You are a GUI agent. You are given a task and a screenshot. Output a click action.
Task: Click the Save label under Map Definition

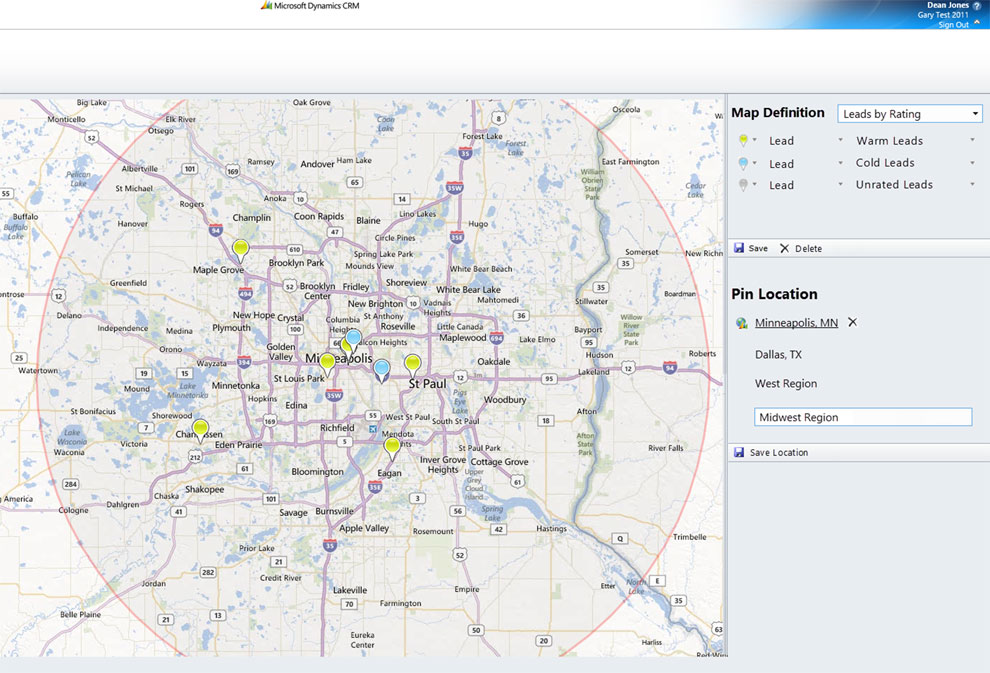(x=758, y=249)
